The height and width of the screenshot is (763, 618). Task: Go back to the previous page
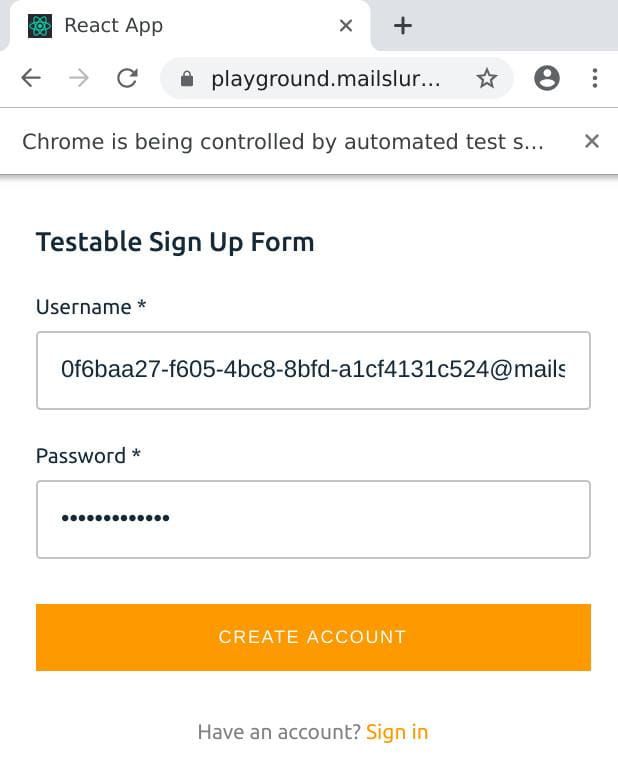pyautogui.click(x=31, y=79)
